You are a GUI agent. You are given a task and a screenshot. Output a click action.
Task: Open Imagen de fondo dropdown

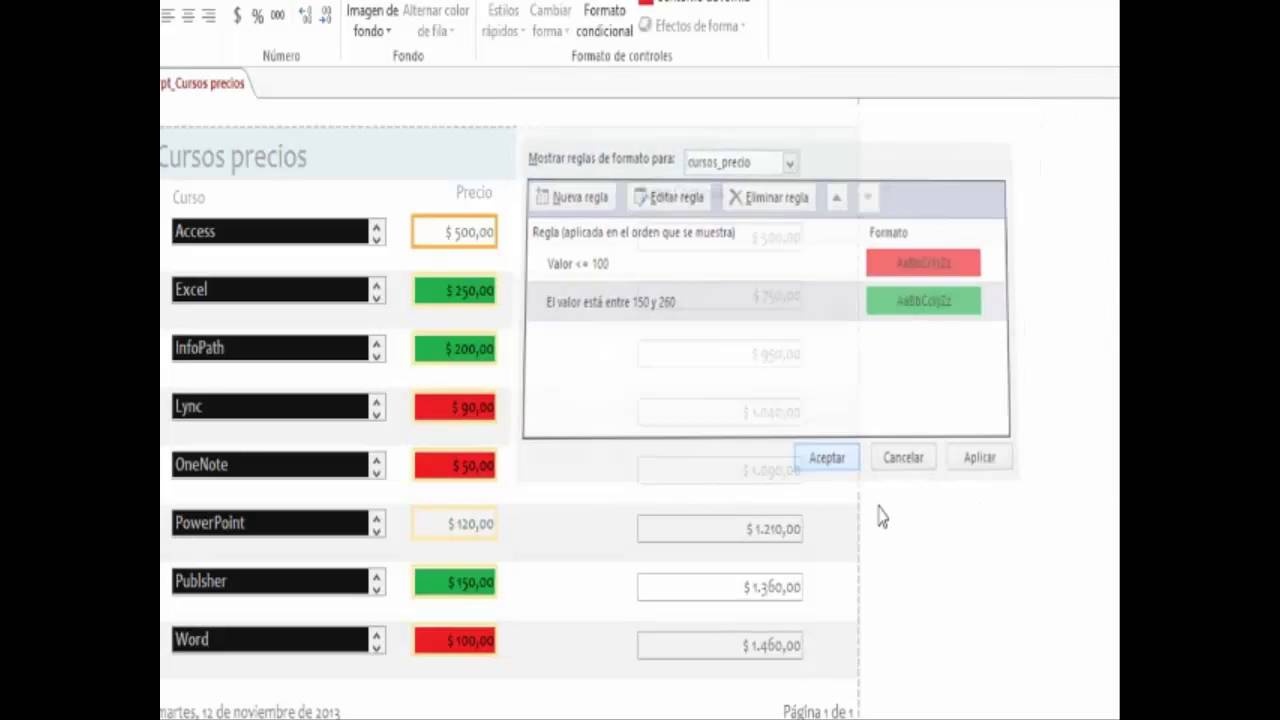click(372, 21)
